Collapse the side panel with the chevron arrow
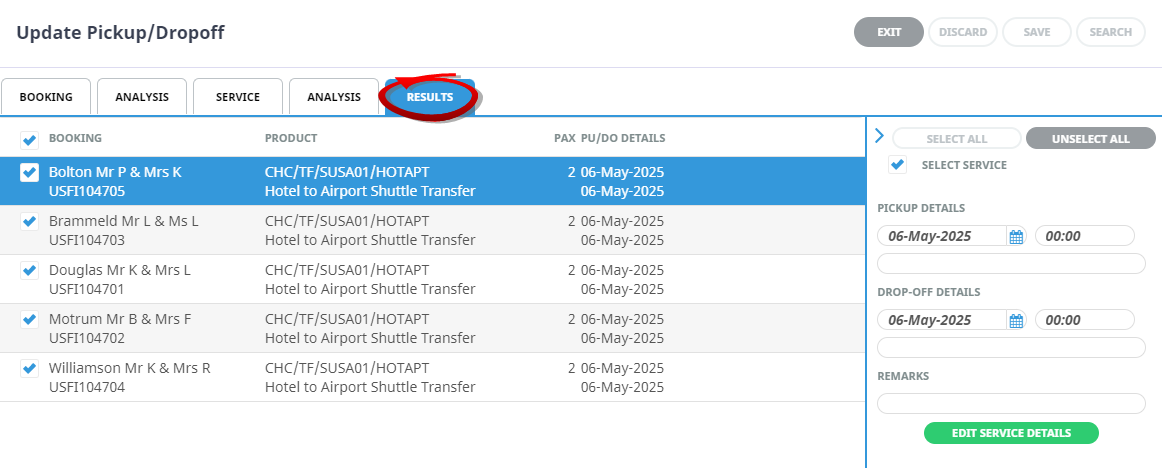 click(879, 136)
